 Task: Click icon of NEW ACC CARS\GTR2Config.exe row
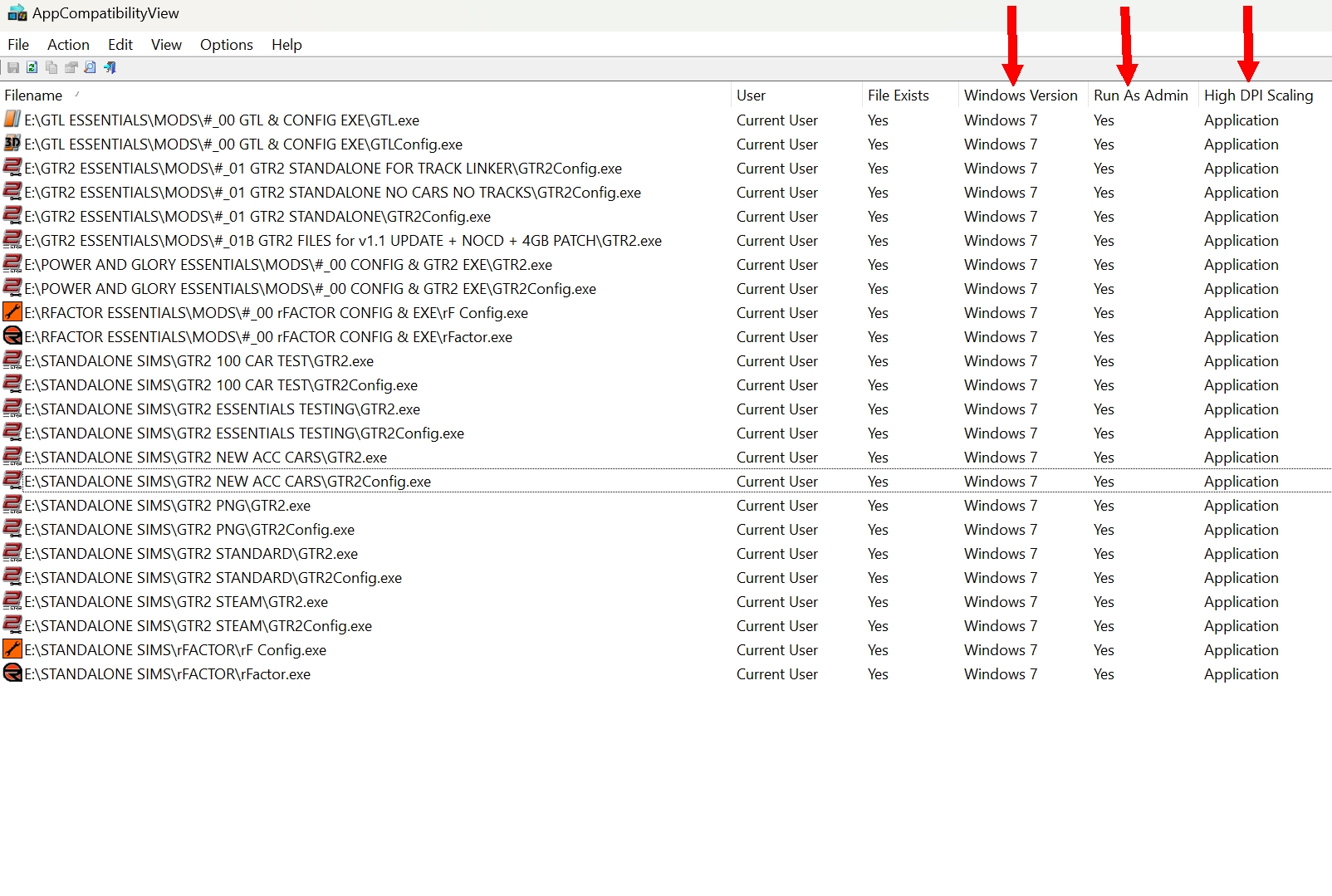tap(12, 481)
